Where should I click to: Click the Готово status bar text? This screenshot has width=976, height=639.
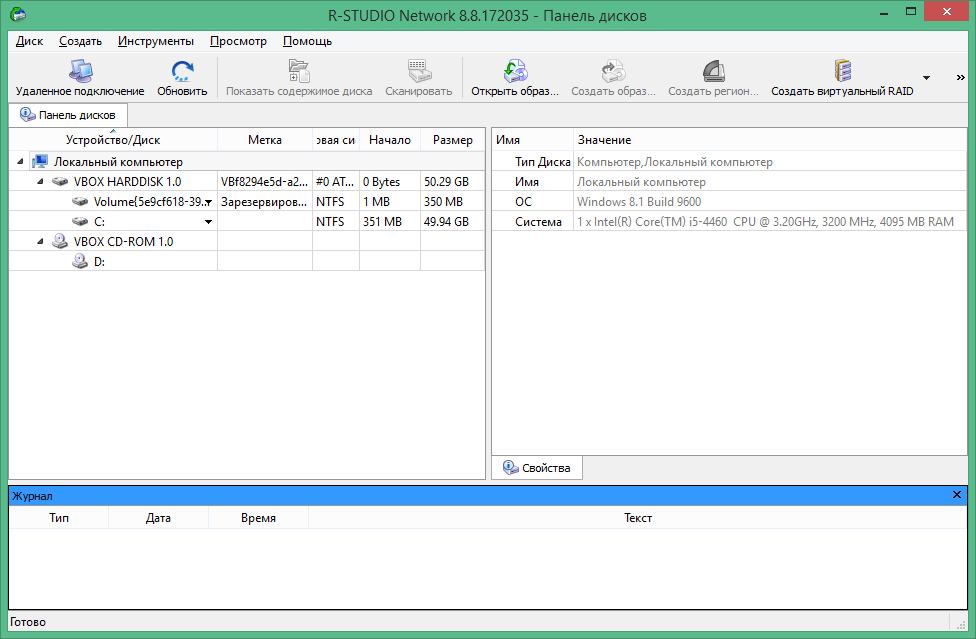[28, 622]
